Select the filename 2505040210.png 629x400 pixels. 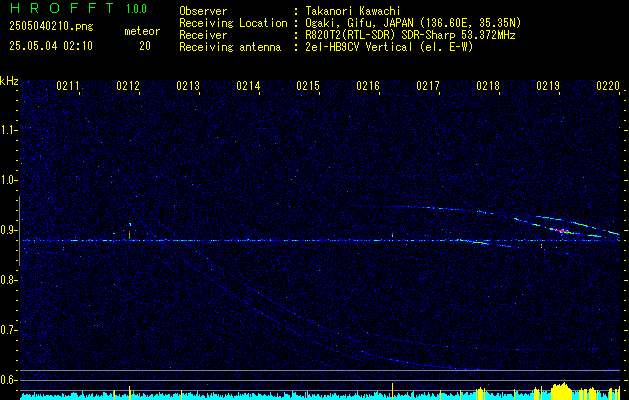pos(51,27)
